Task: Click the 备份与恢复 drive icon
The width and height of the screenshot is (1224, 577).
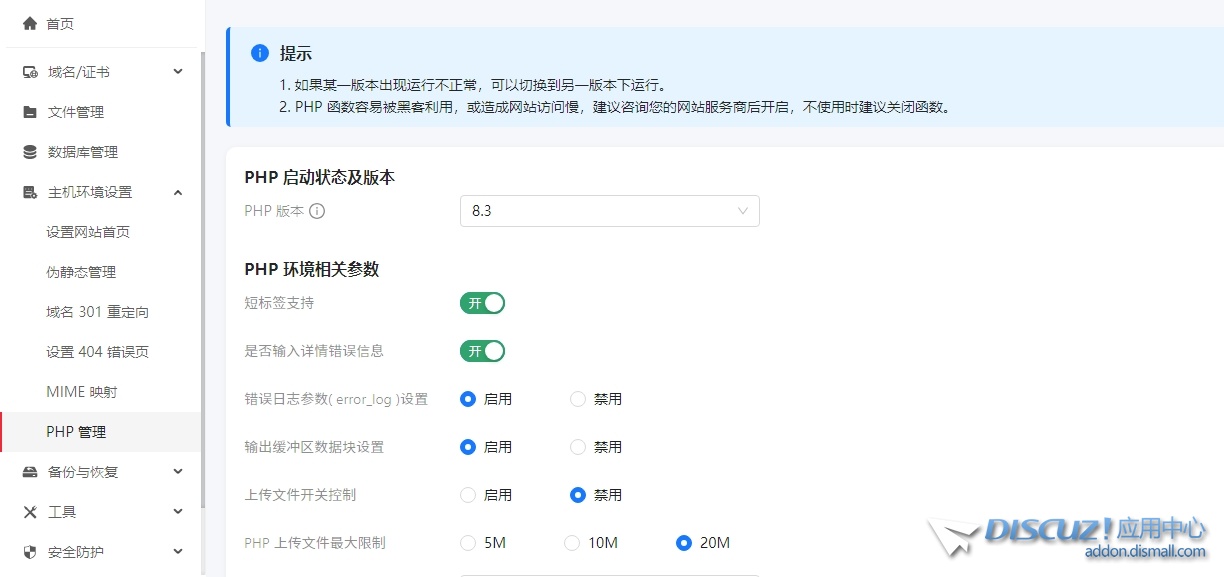Action: coord(30,472)
